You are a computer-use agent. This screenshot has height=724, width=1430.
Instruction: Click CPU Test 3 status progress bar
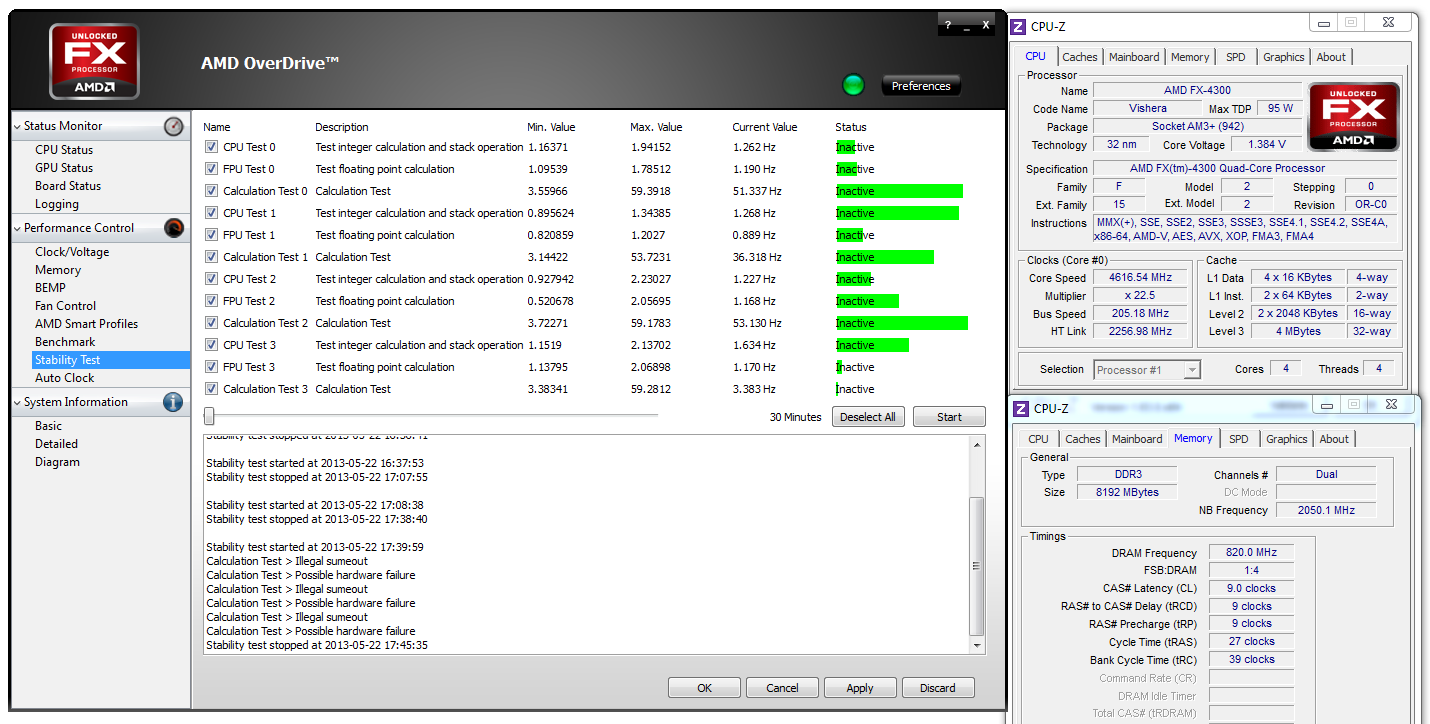click(872, 345)
